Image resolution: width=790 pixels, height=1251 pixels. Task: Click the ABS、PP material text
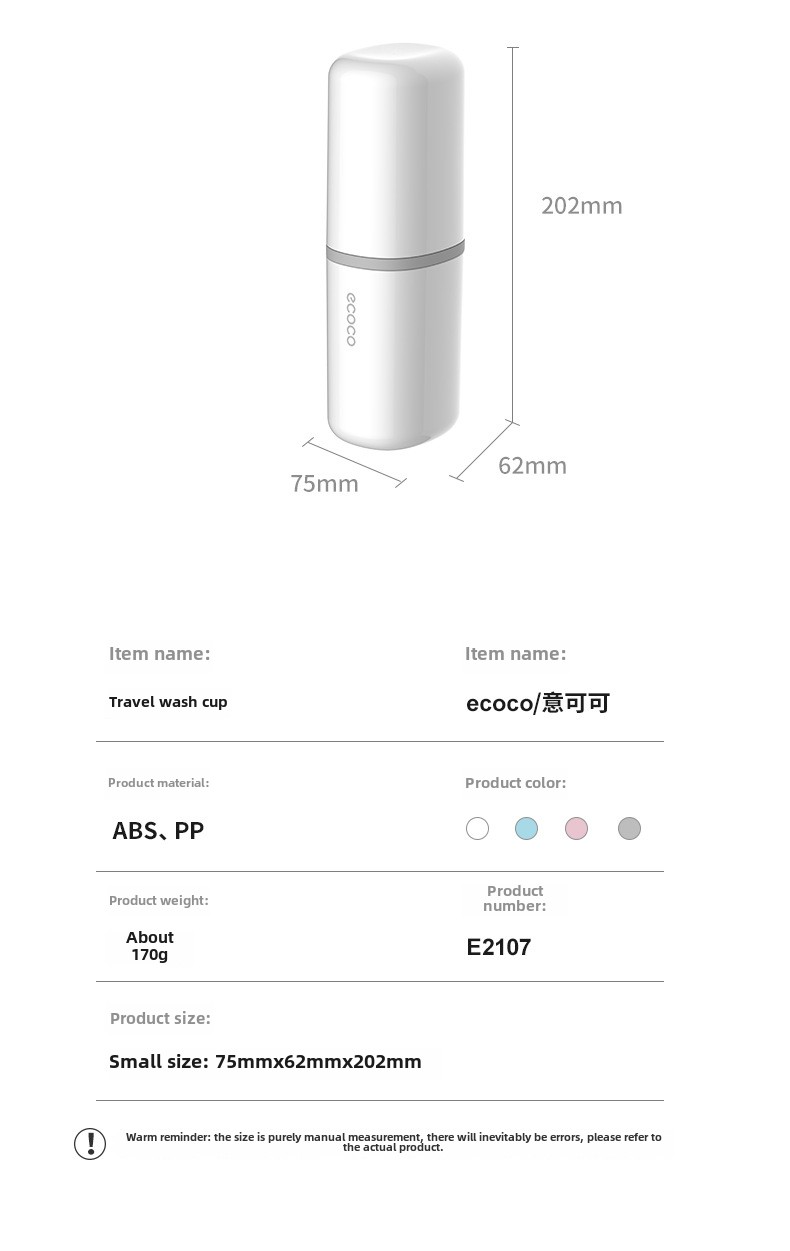click(158, 831)
